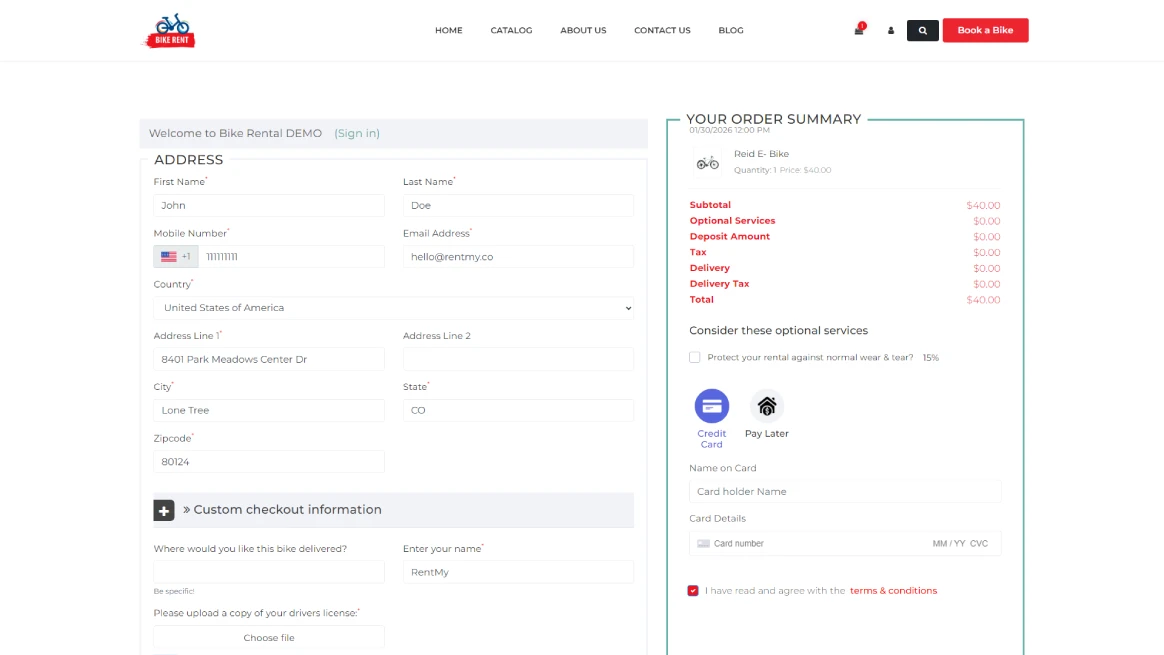
Task: Enable rental protection against wear and tear
Action: click(x=694, y=357)
